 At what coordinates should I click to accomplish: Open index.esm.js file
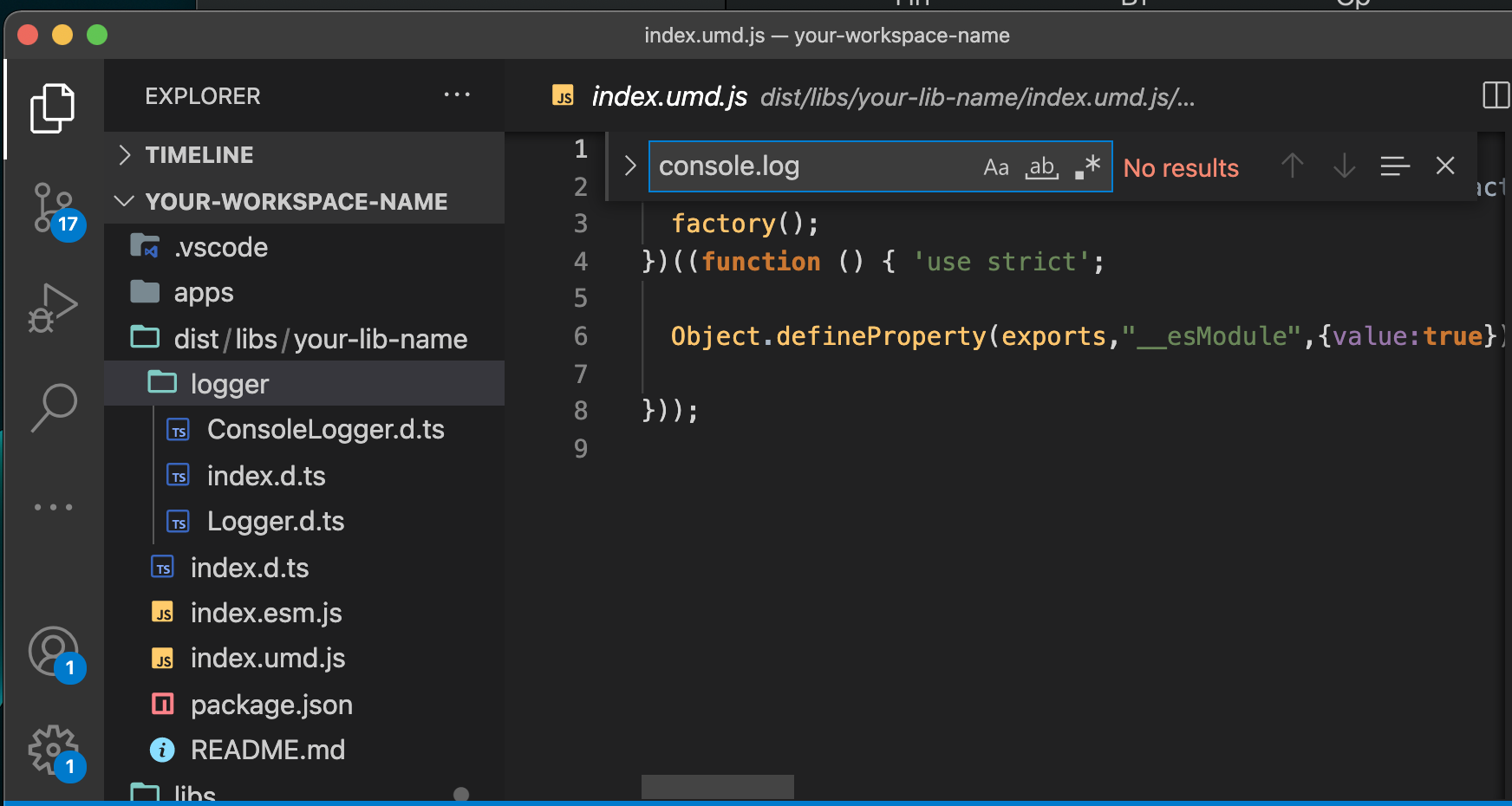pyautogui.click(x=304, y=614)
